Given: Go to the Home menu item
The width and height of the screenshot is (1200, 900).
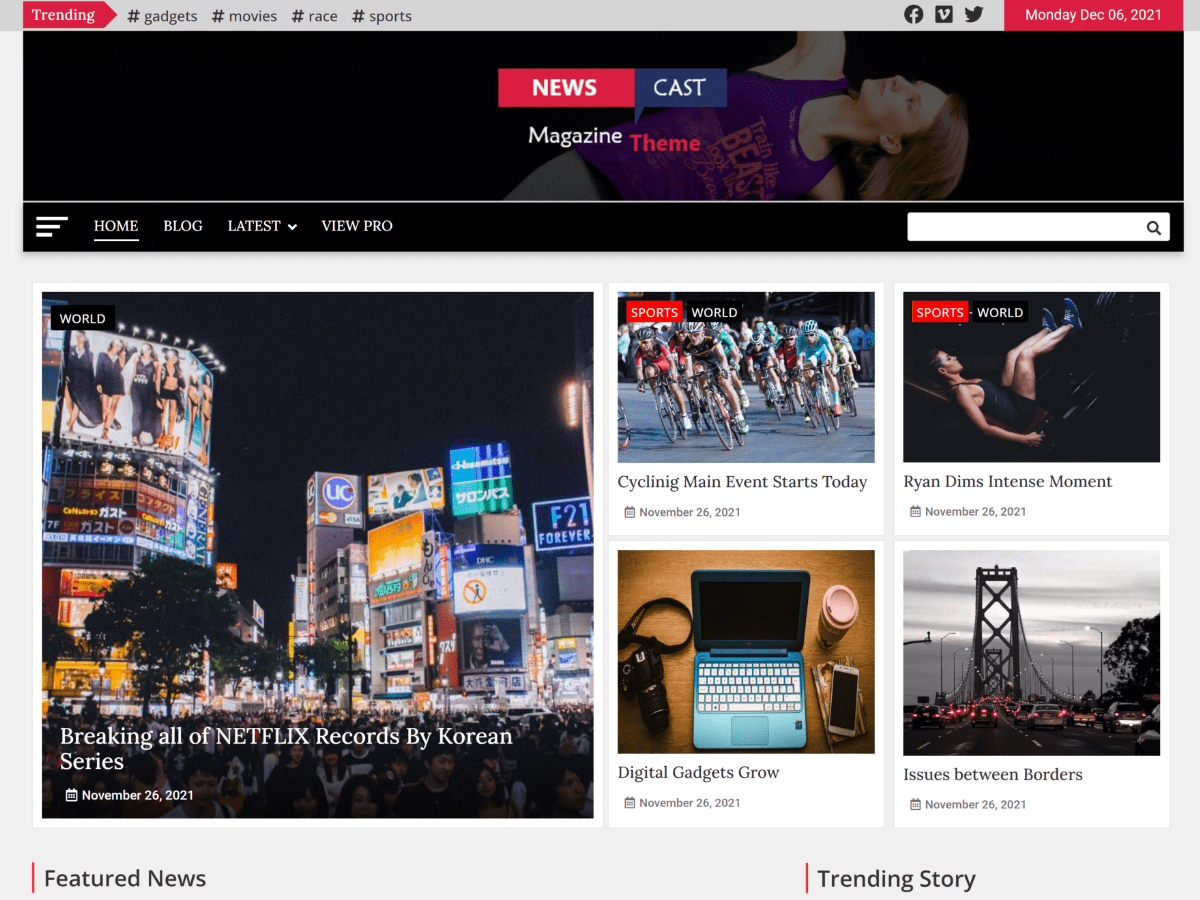Looking at the screenshot, I should [116, 226].
